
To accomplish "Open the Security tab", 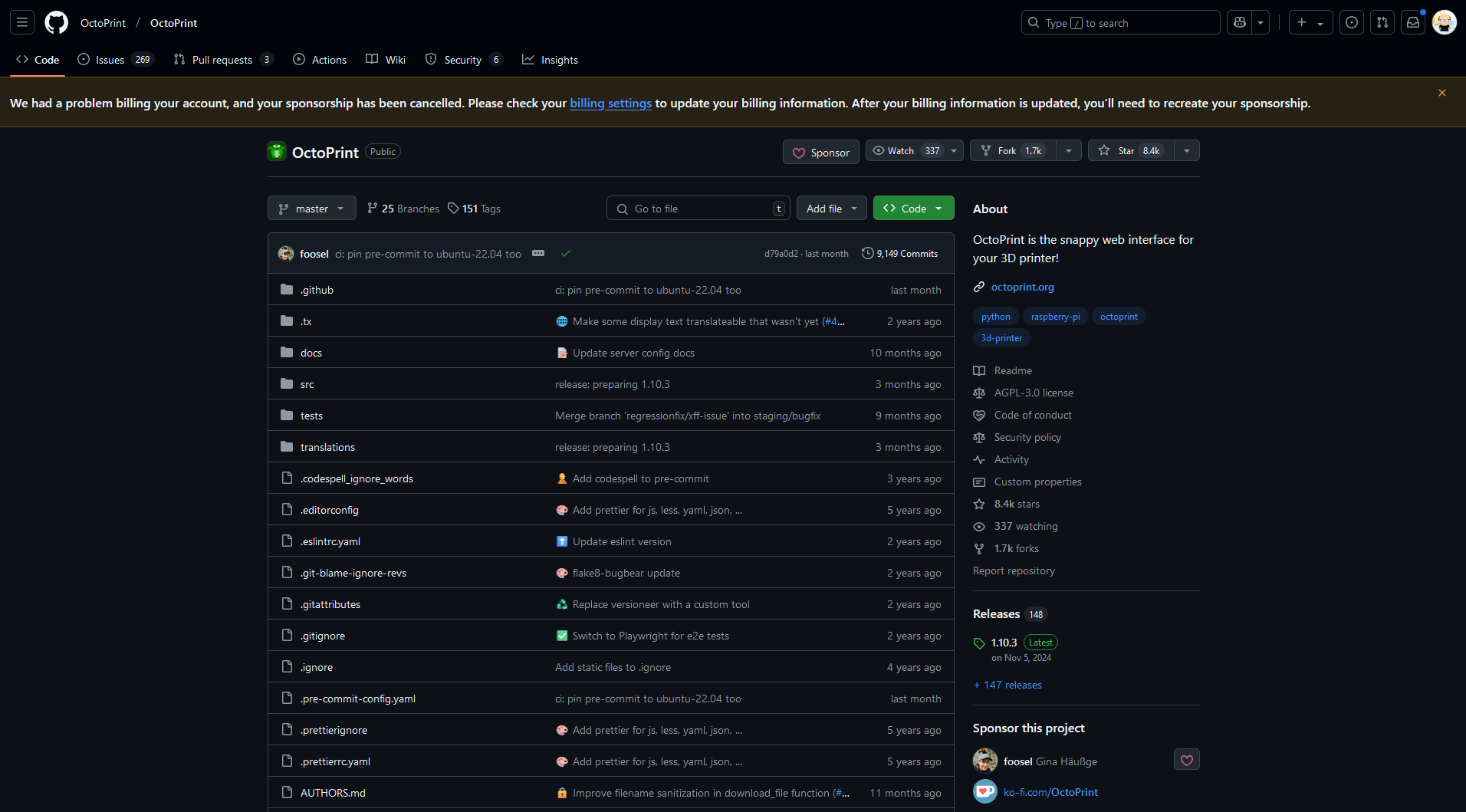I will pos(464,60).
